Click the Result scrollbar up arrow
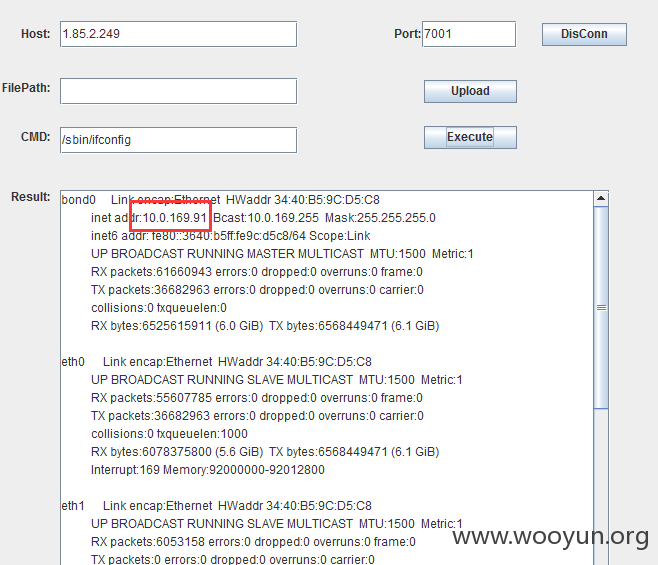The image size is (658, 565). pos(601,198)
